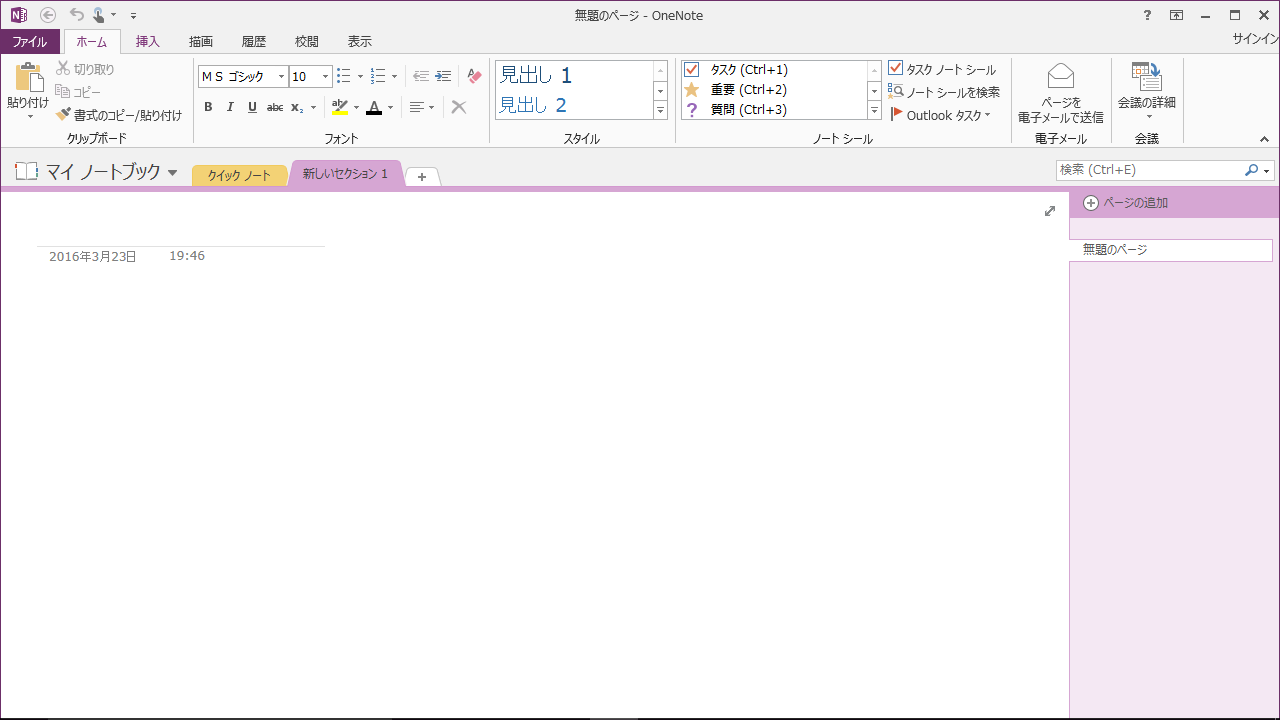This screenshot has width=1280, height=720.
Task: Open bullet list style dropdown arrow
Action: pos(360,76)
